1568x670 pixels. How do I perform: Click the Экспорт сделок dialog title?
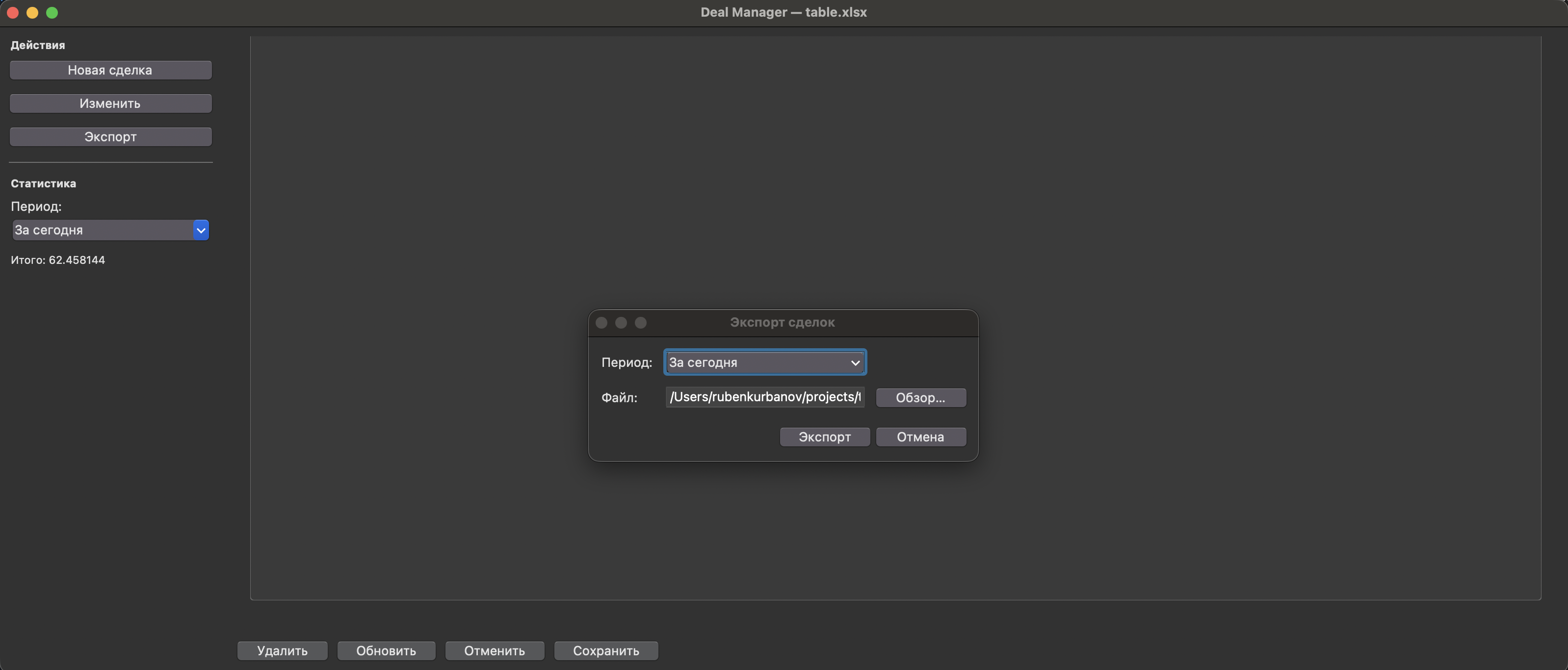(782, 323)
